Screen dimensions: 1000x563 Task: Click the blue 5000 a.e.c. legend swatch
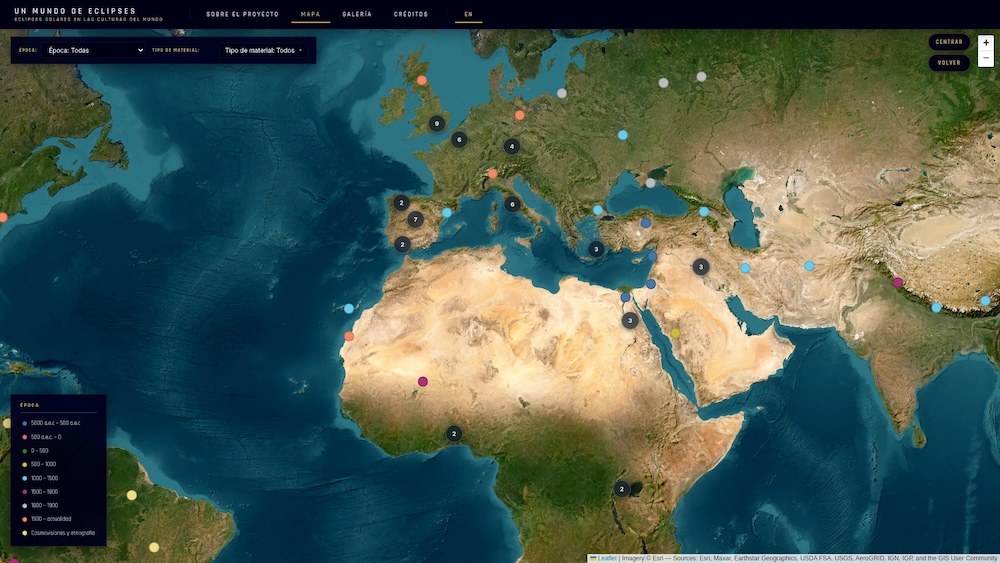25,423
